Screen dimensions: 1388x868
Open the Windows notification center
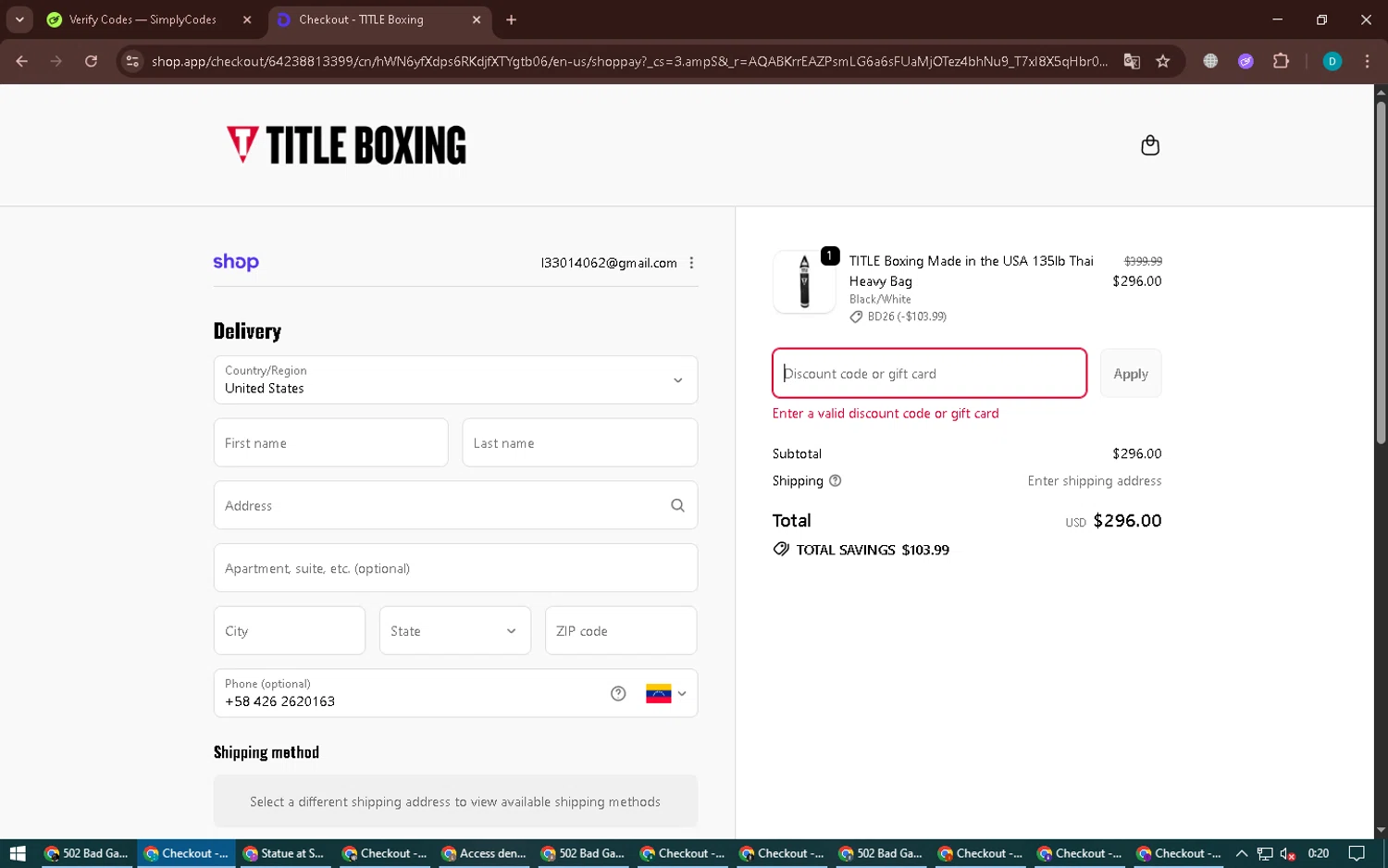1357,853
